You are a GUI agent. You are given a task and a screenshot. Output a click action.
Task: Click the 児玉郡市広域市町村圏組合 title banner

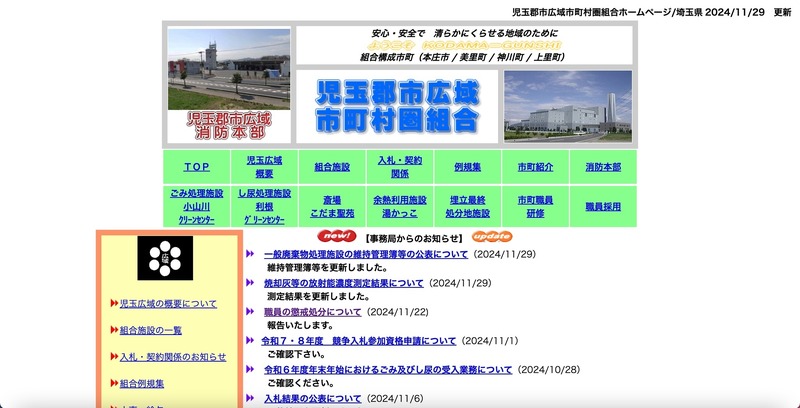tap(397, 107)
